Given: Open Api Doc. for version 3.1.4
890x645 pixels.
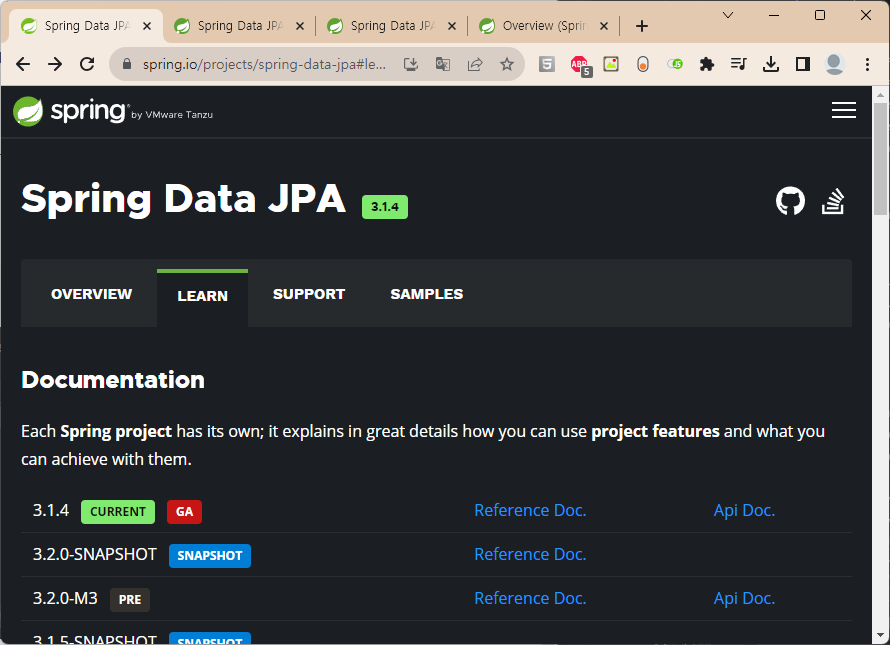Looking at the screenshot, I should (744, 510).
